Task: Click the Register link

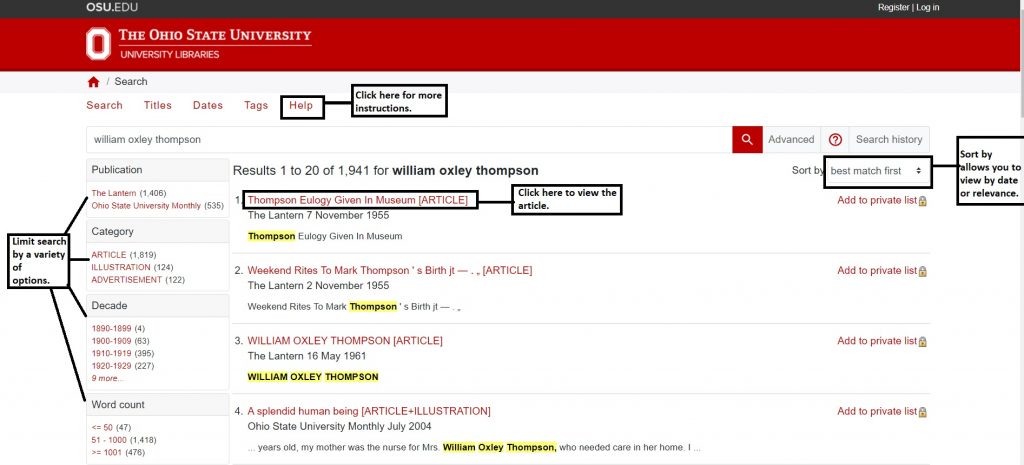Action: [x=893, y=7]
